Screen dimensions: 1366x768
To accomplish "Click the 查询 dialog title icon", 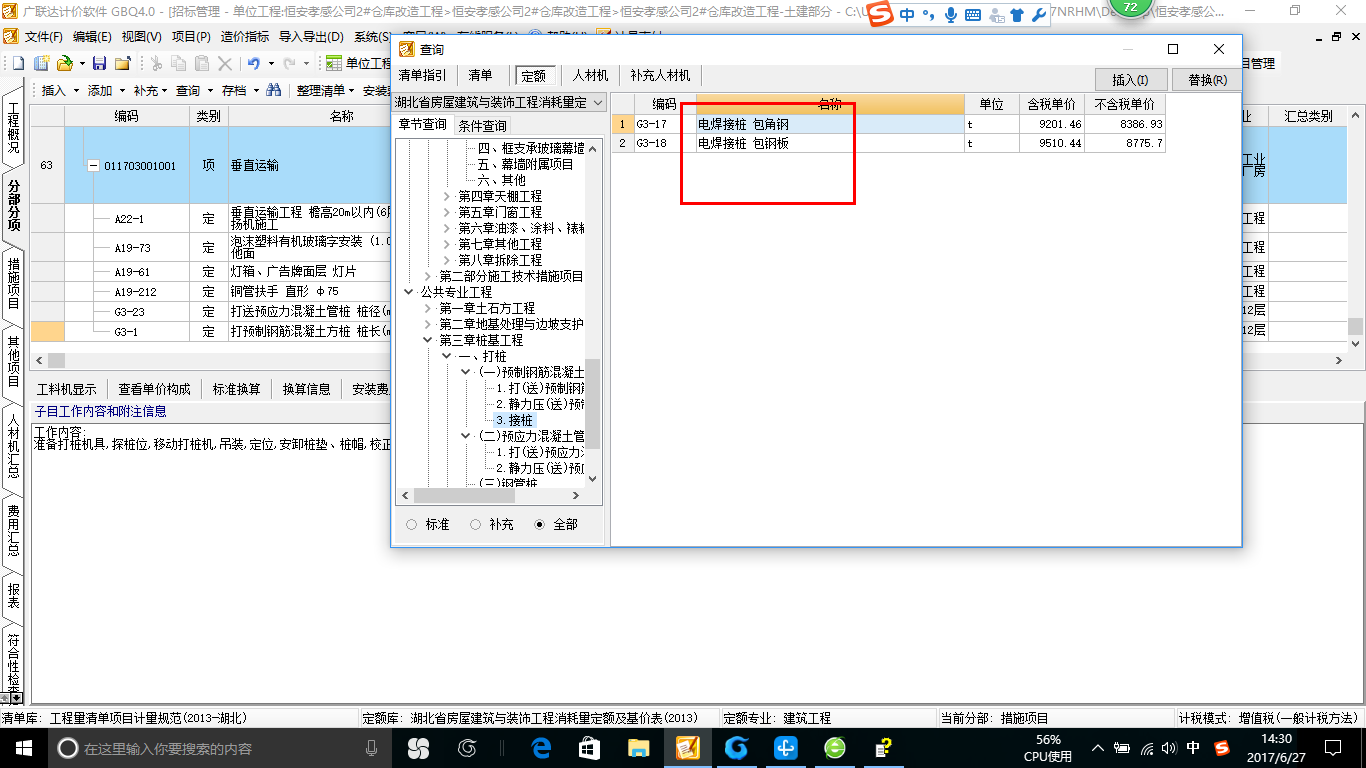I will tap(406, 49).
